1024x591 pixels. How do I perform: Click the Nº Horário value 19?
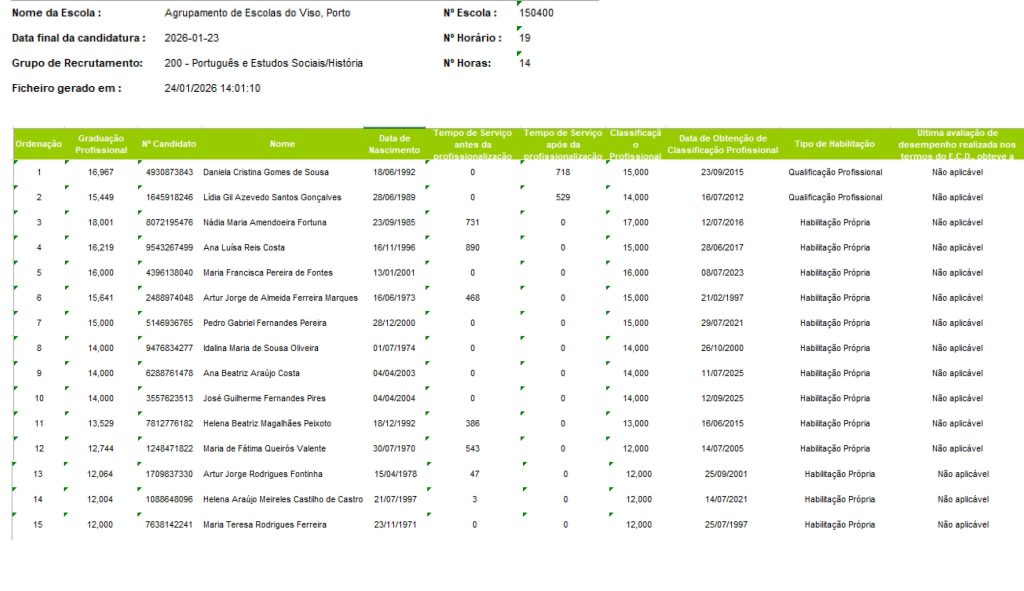click(x=525, y=38)
